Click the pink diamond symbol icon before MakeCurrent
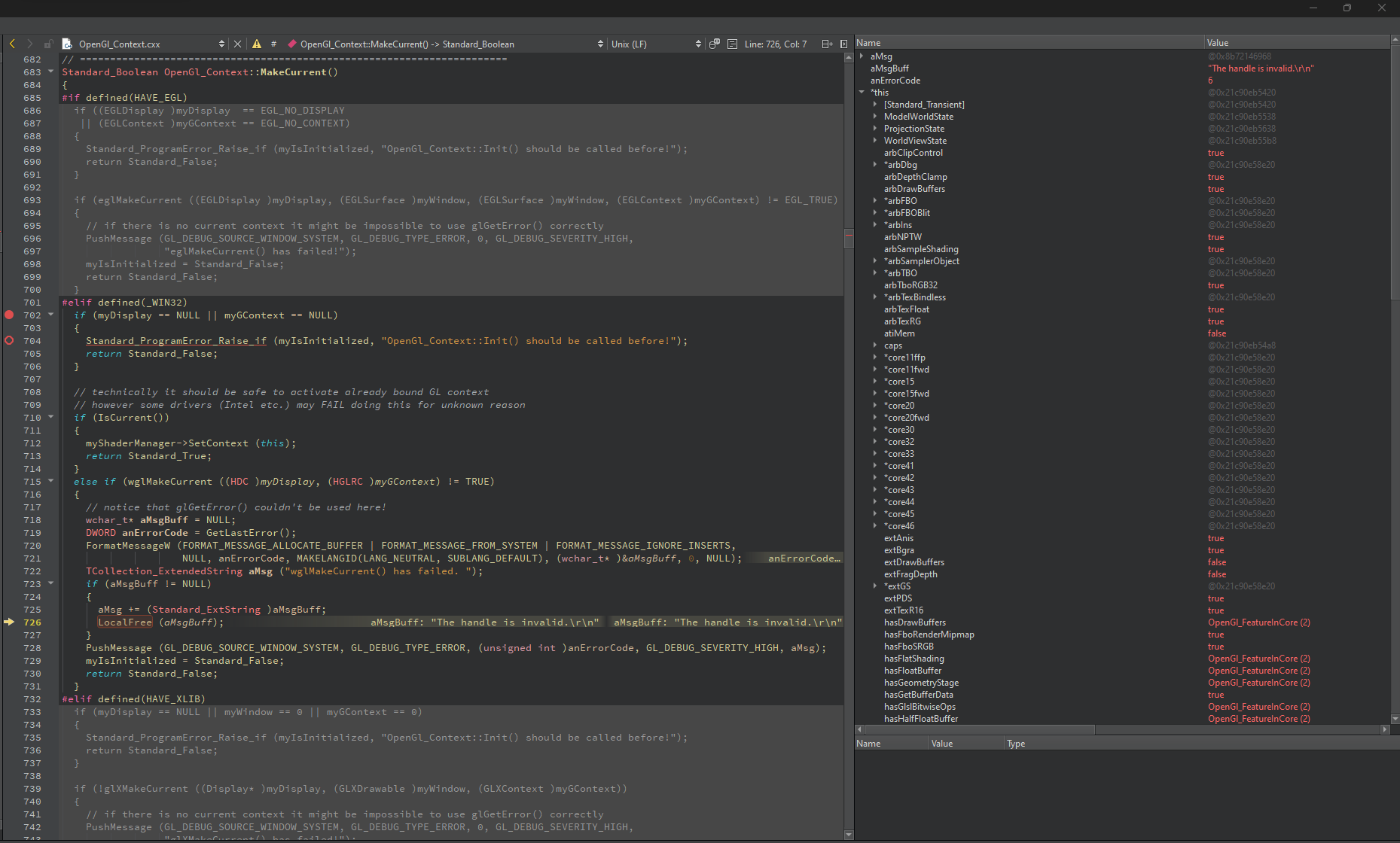The width and height of the screenshot is (1400, 843). 292,44
